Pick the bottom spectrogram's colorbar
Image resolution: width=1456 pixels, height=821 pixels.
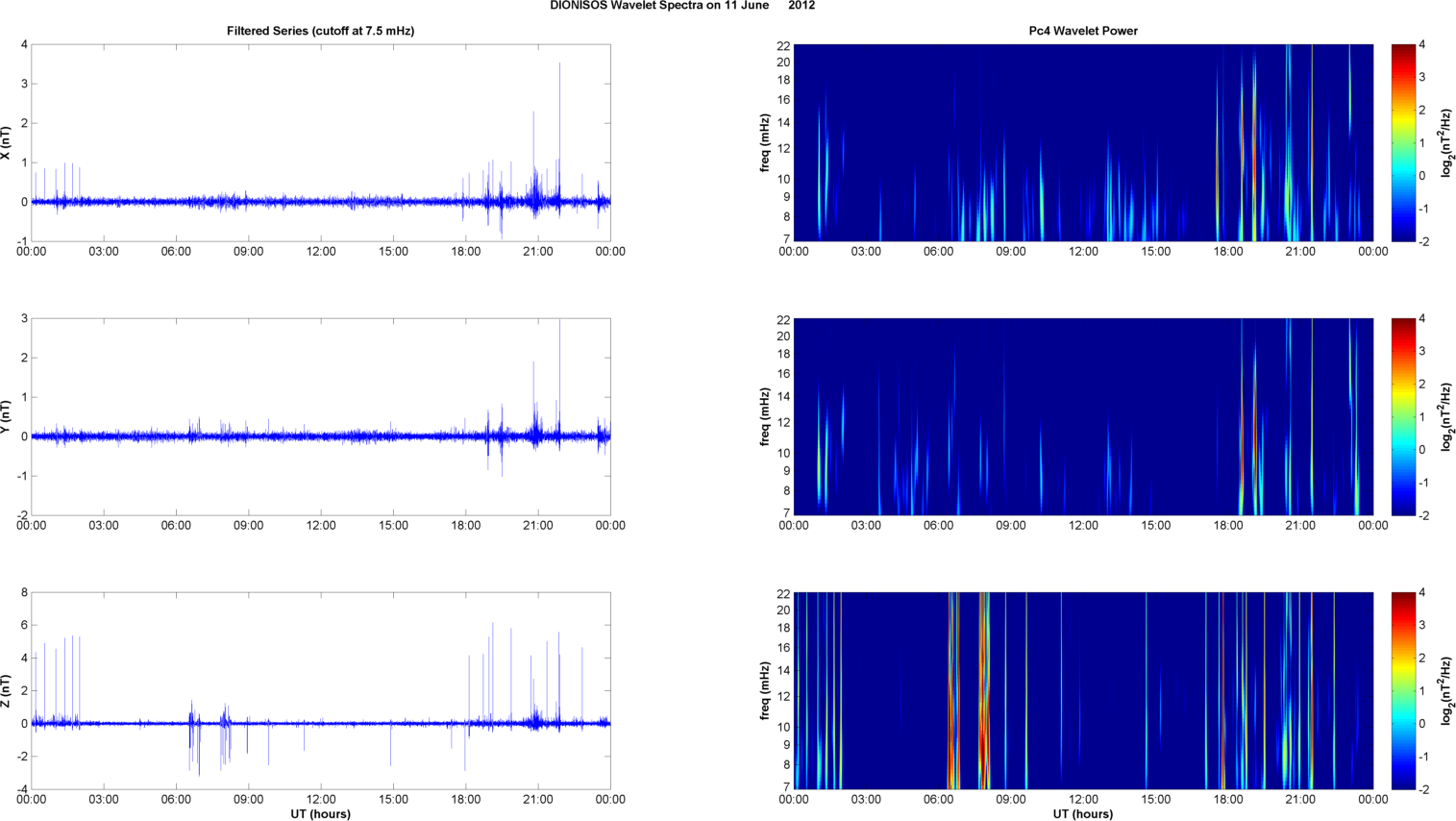click(x=1403, y=691)
